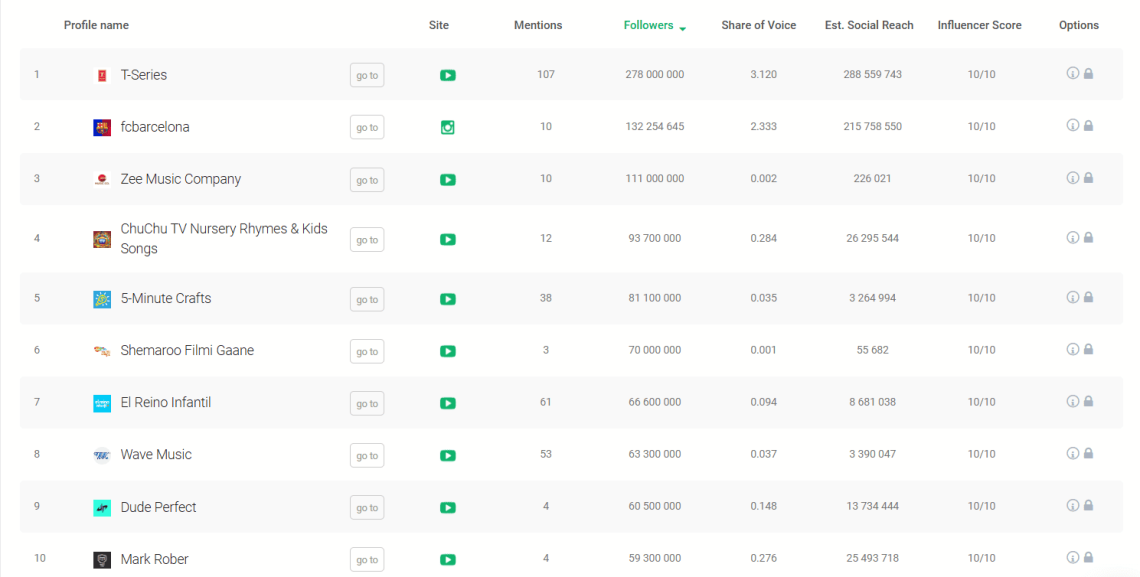Screen dimensions: 1140x577
Task: Click YouTube icon in Dude Perfect row
Action: tap(448, 507)
